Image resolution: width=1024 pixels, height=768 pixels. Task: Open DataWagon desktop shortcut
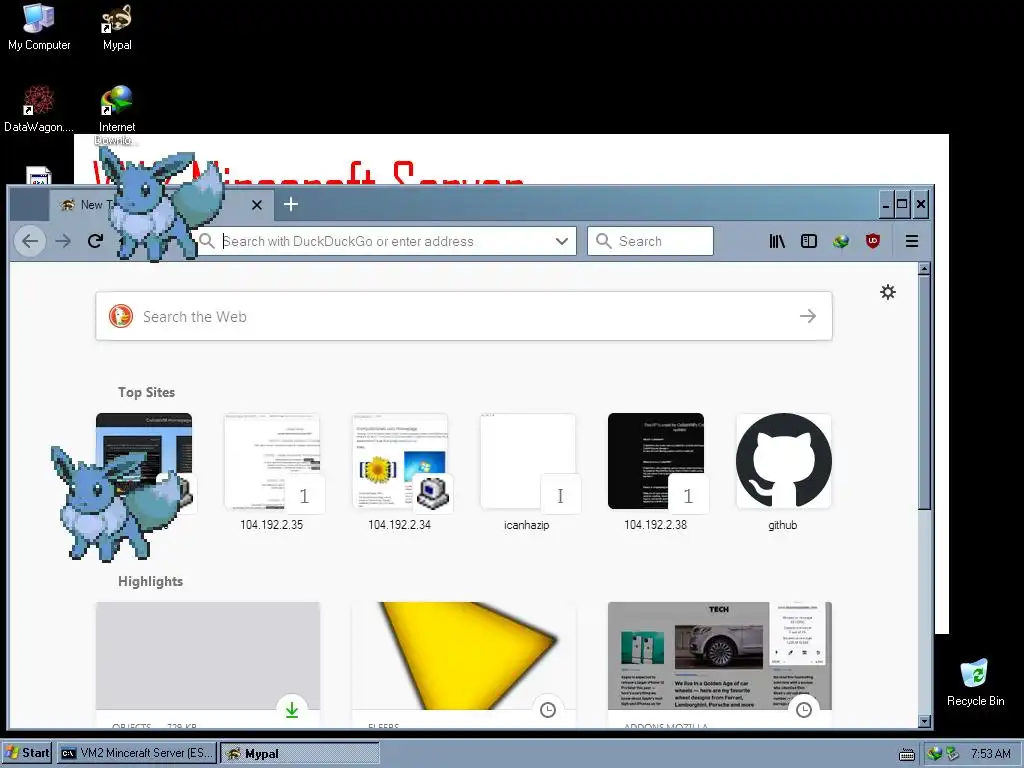click(39, 109)
